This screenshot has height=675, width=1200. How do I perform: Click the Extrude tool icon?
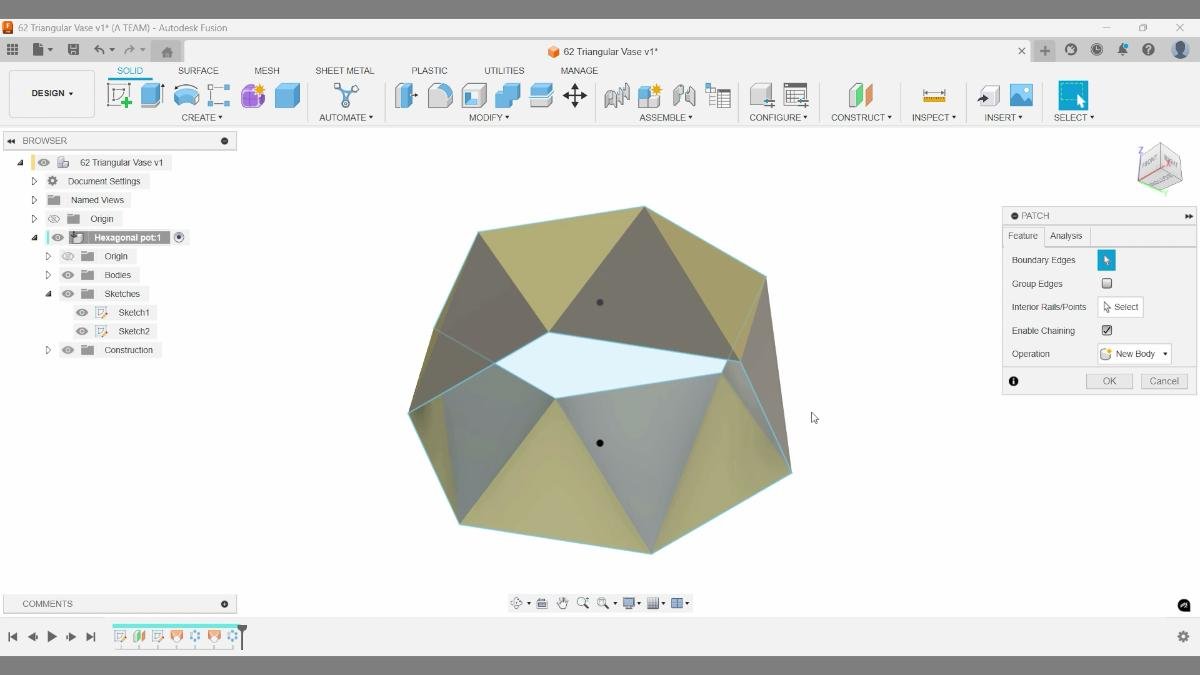click(x=151, y=94)
